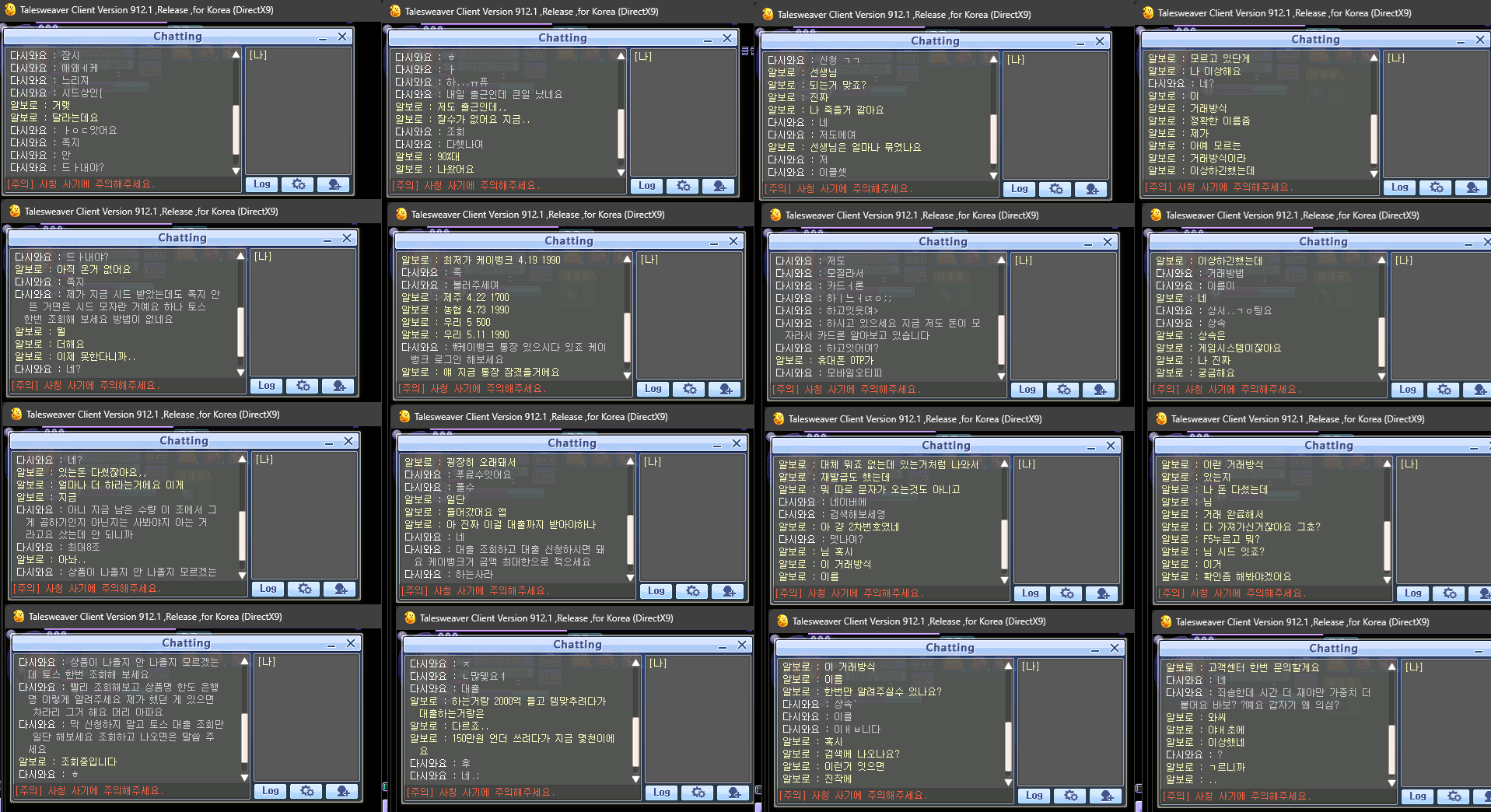The width and height of the screenshot is (1491, 812).
Task: Open settings gear in chat containing '아직 온거 없어요'
Action: [303, 386]
